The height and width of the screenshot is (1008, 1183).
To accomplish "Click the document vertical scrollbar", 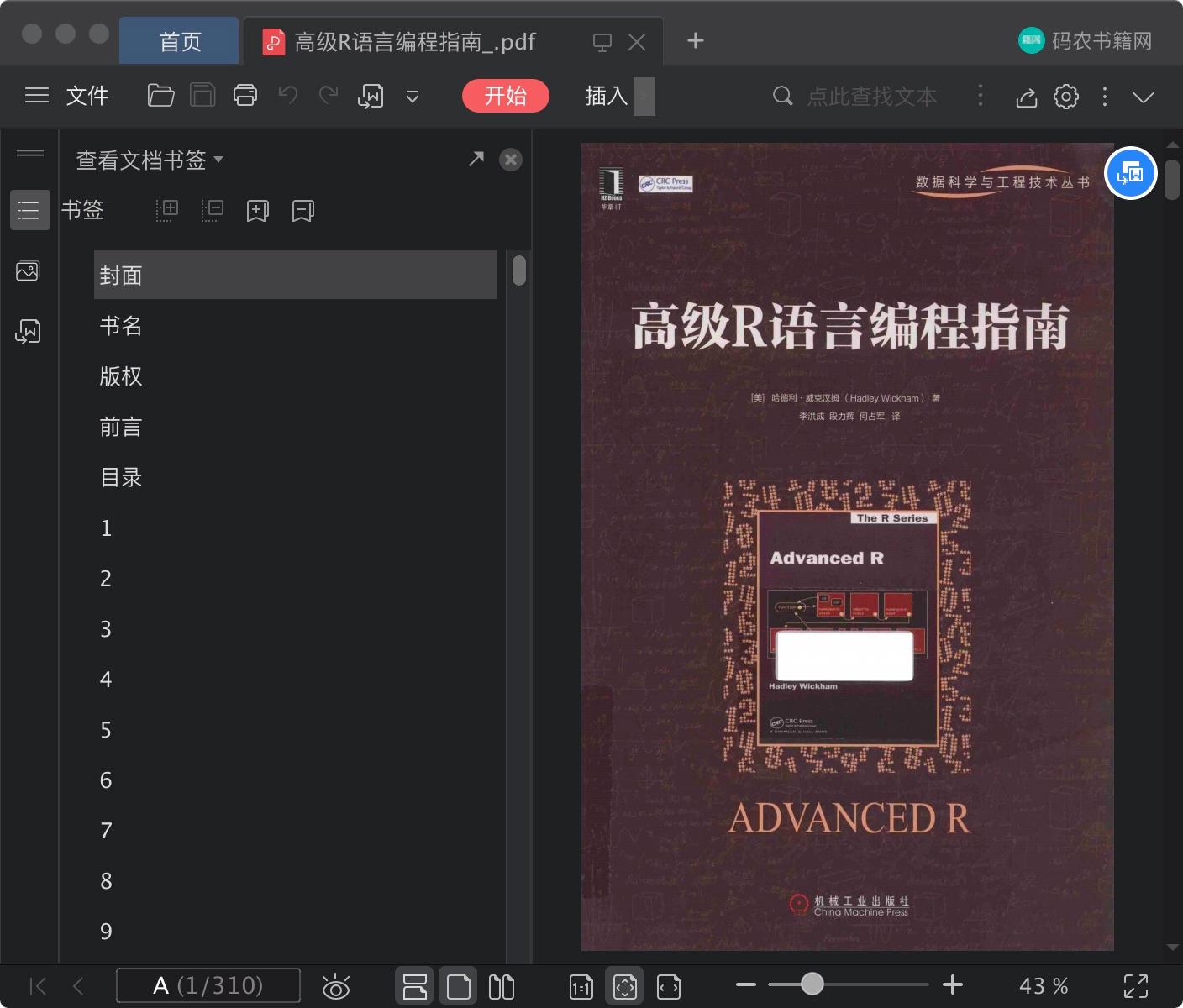I will [1173, 178].
